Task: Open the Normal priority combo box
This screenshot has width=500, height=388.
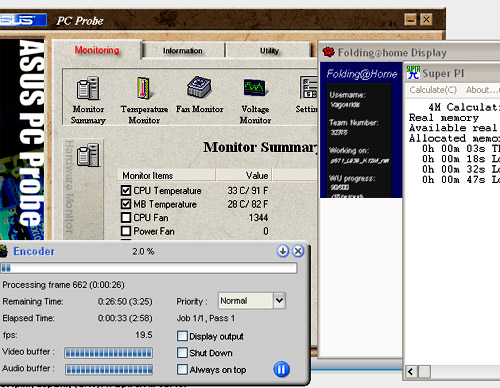Action: coord(252,301)
